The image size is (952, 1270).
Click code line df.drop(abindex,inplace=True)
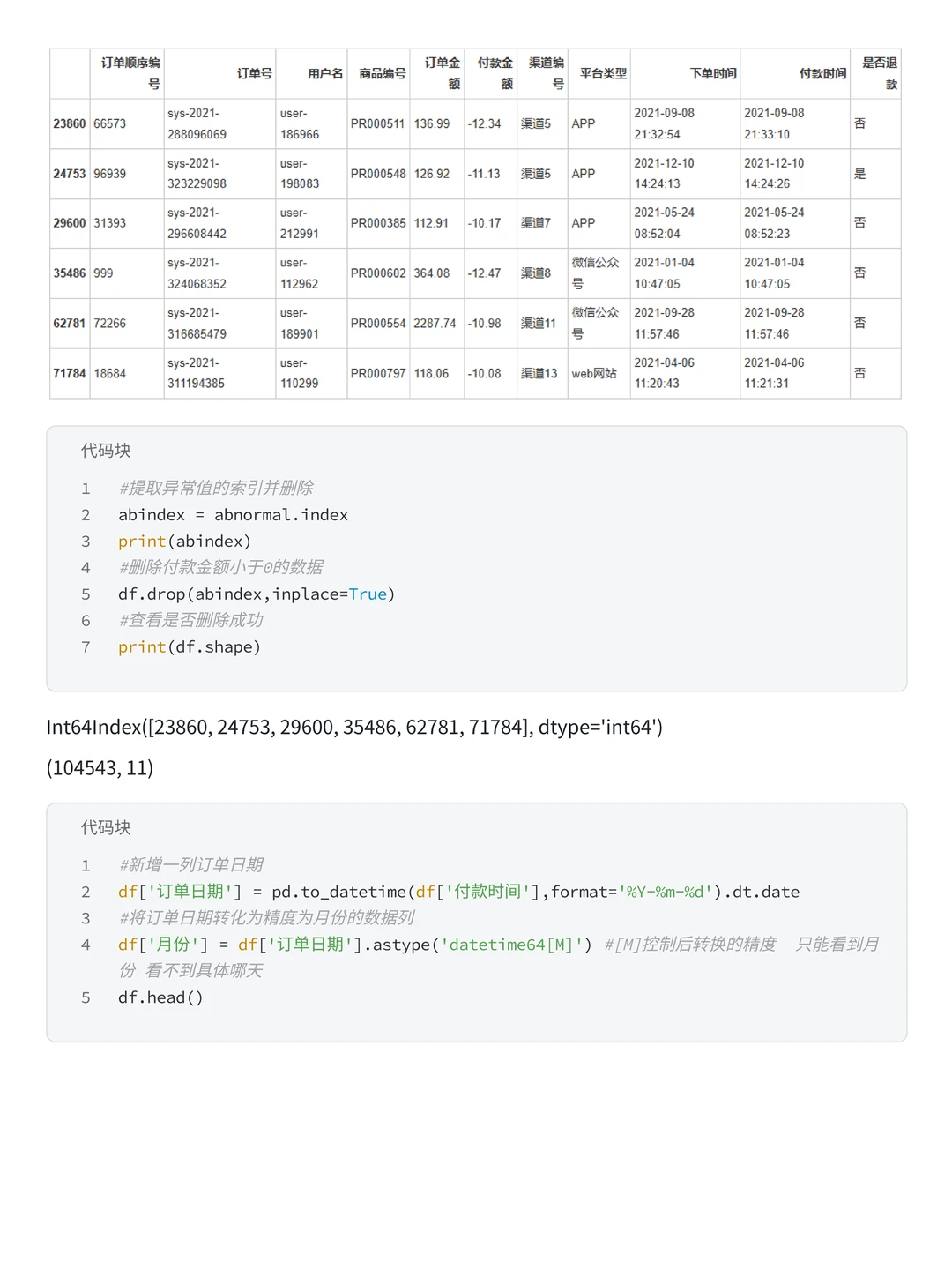[x=257, y=594]
